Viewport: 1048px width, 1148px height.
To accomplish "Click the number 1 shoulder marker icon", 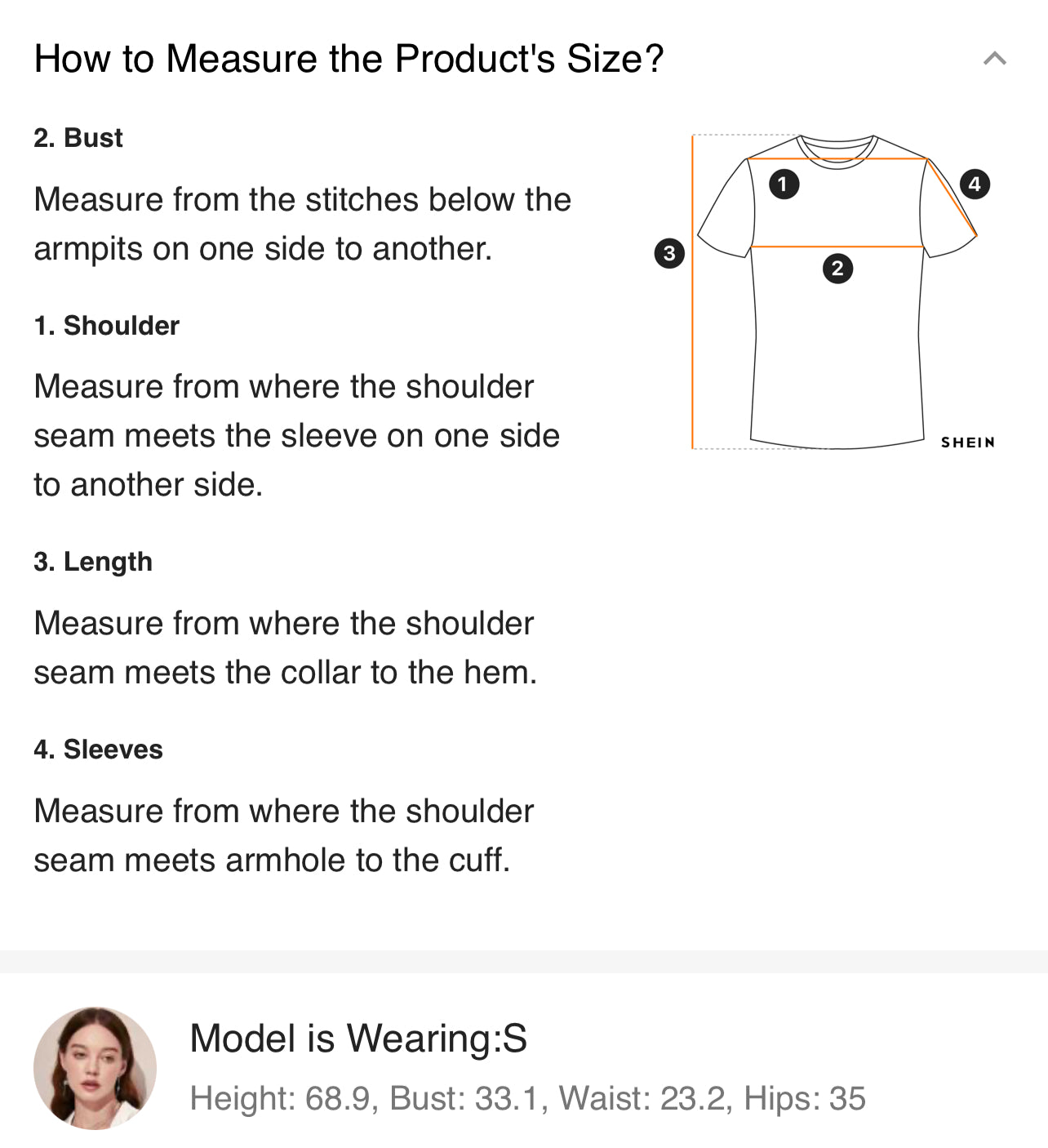I will click(x=784, y=184).
